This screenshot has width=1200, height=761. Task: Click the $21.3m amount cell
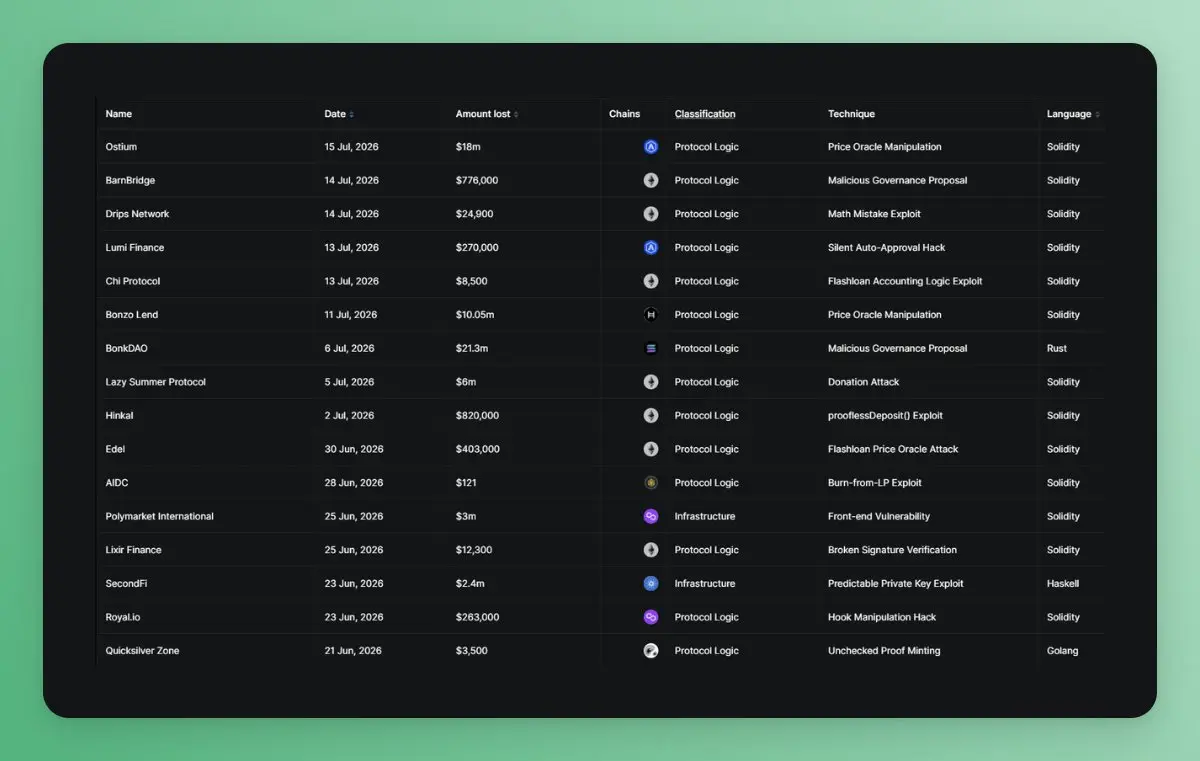tap(472, 349)
